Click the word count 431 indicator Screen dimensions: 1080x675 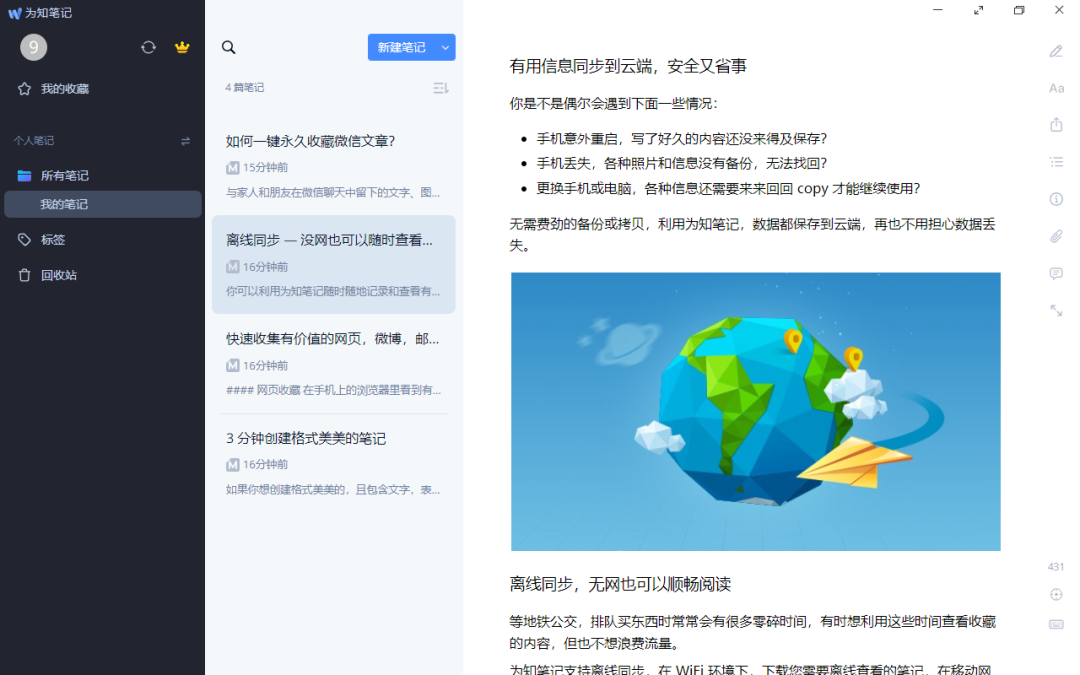pos(1055,566)
